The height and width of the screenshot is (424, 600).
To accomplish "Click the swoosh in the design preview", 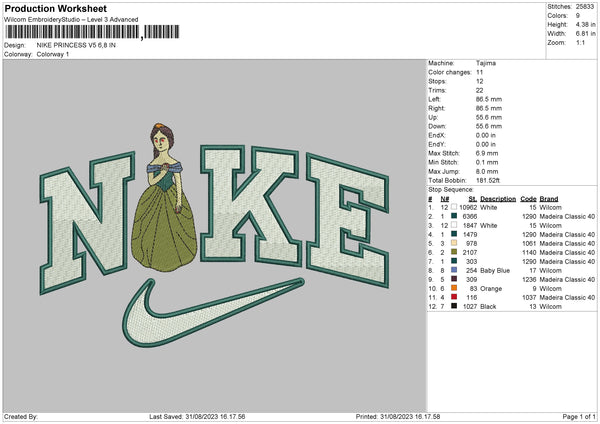I will click(x=213, y=312).
